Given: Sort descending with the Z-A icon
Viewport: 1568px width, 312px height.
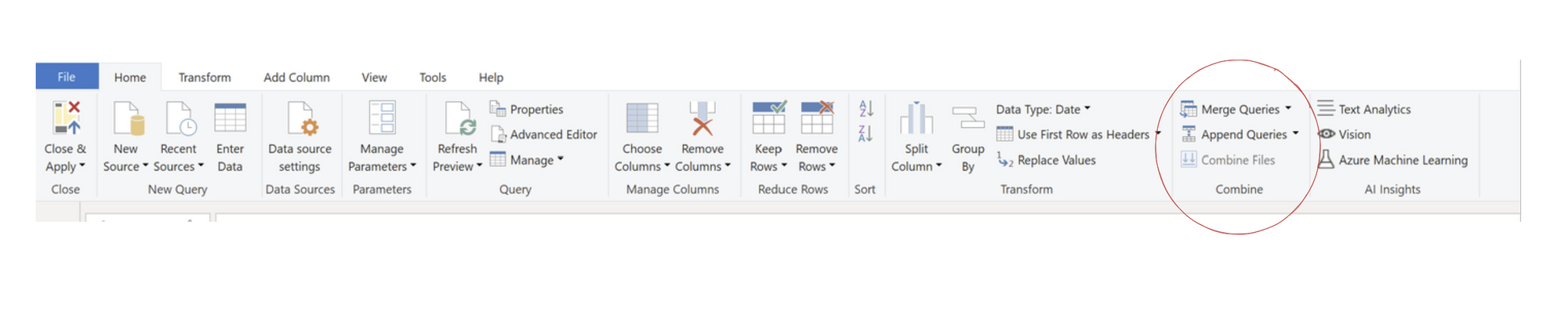Looking at the screenshot, I should tap(866, 134).
